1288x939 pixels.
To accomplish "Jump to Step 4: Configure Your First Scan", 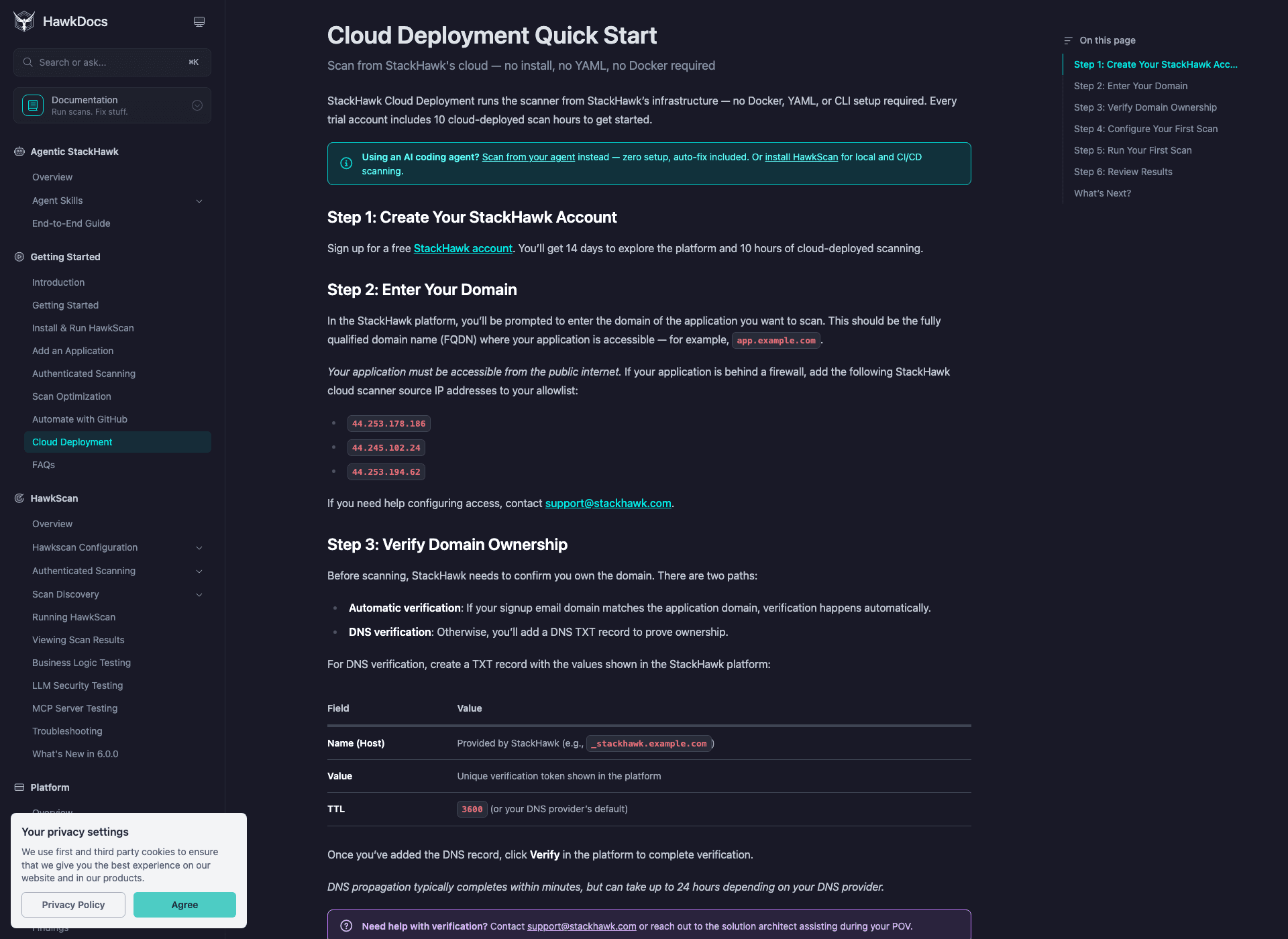I will (x=1146, y=129).
